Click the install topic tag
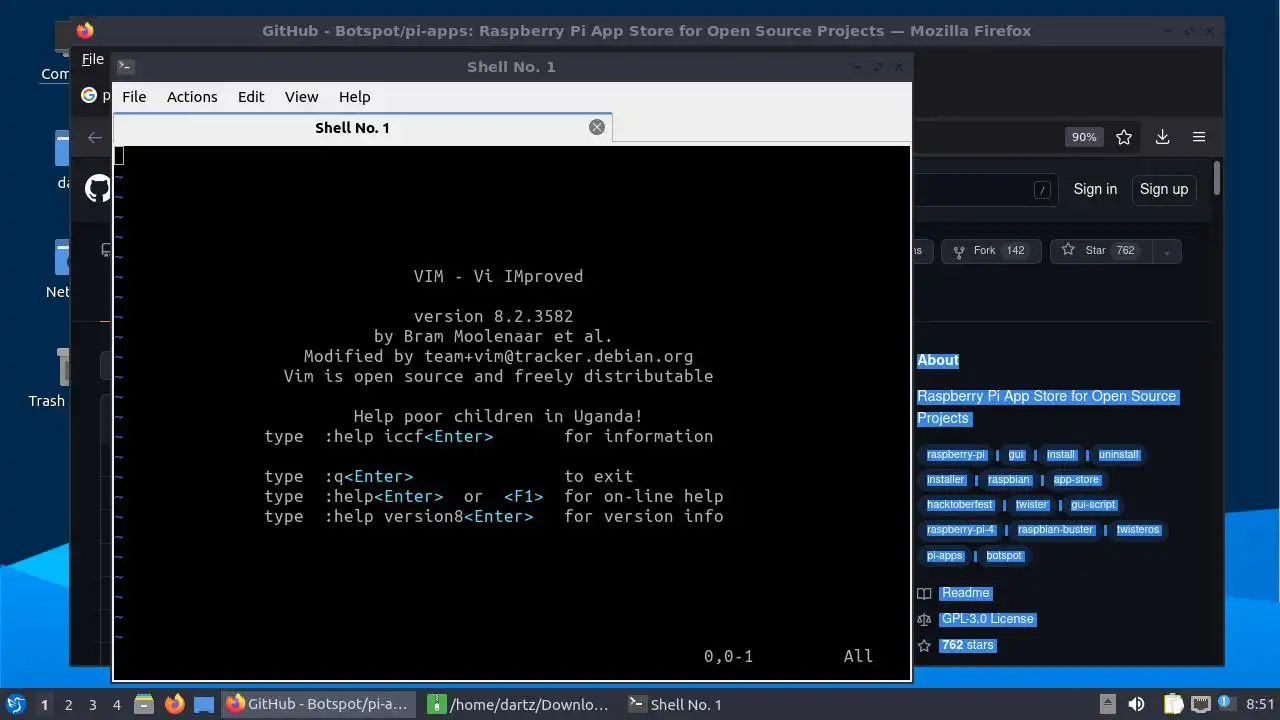Image resolution: width=1280 pixels, height=720 pixels. click(x=1061, y=455)
